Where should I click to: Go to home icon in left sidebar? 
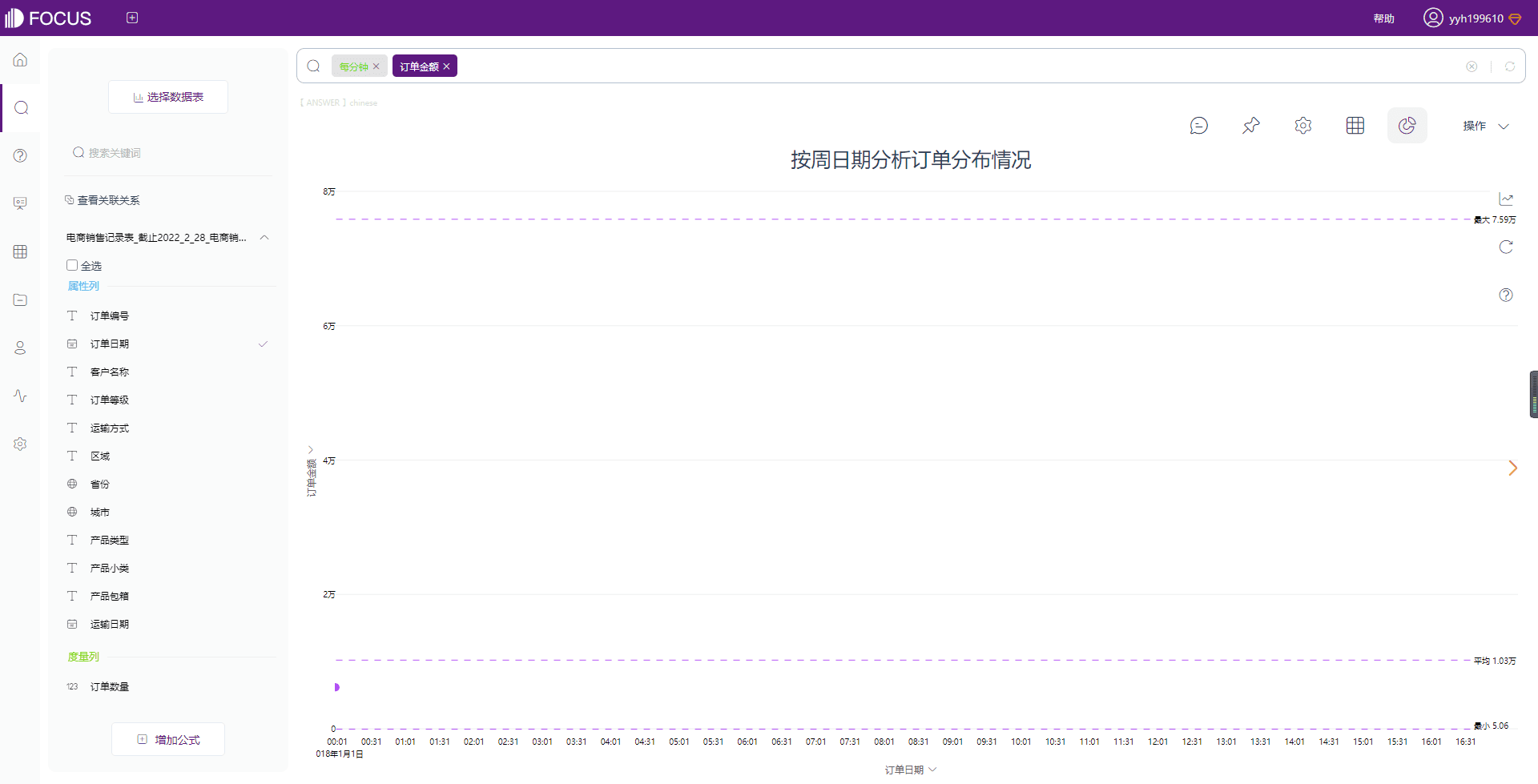(x=20, y=60)
